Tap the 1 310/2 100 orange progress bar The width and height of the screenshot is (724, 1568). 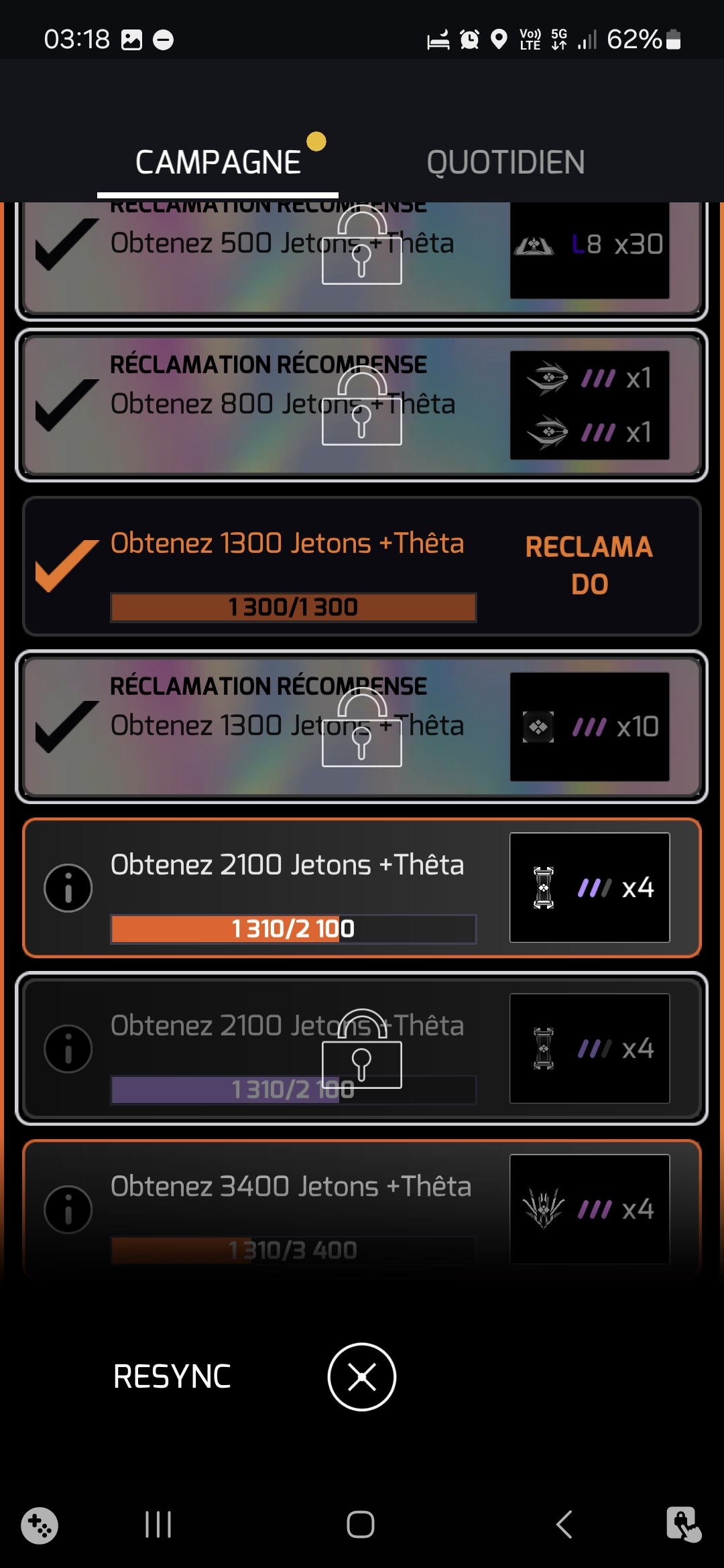(x=293, y=929)
